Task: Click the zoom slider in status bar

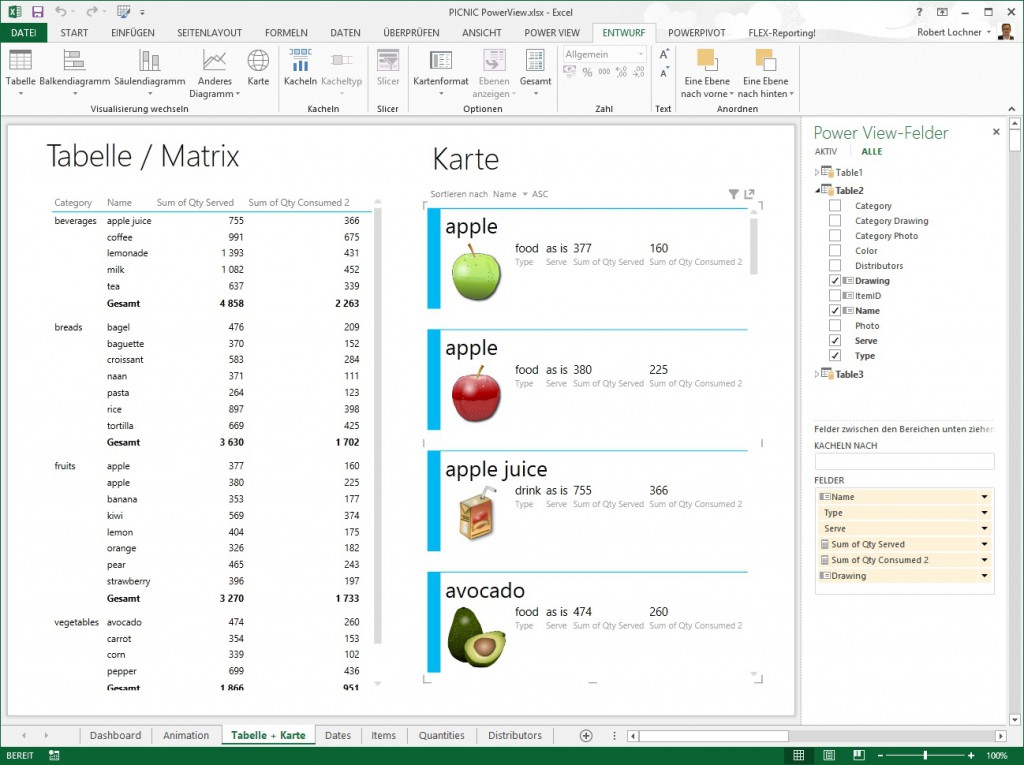Action: (x=925, y=755)
